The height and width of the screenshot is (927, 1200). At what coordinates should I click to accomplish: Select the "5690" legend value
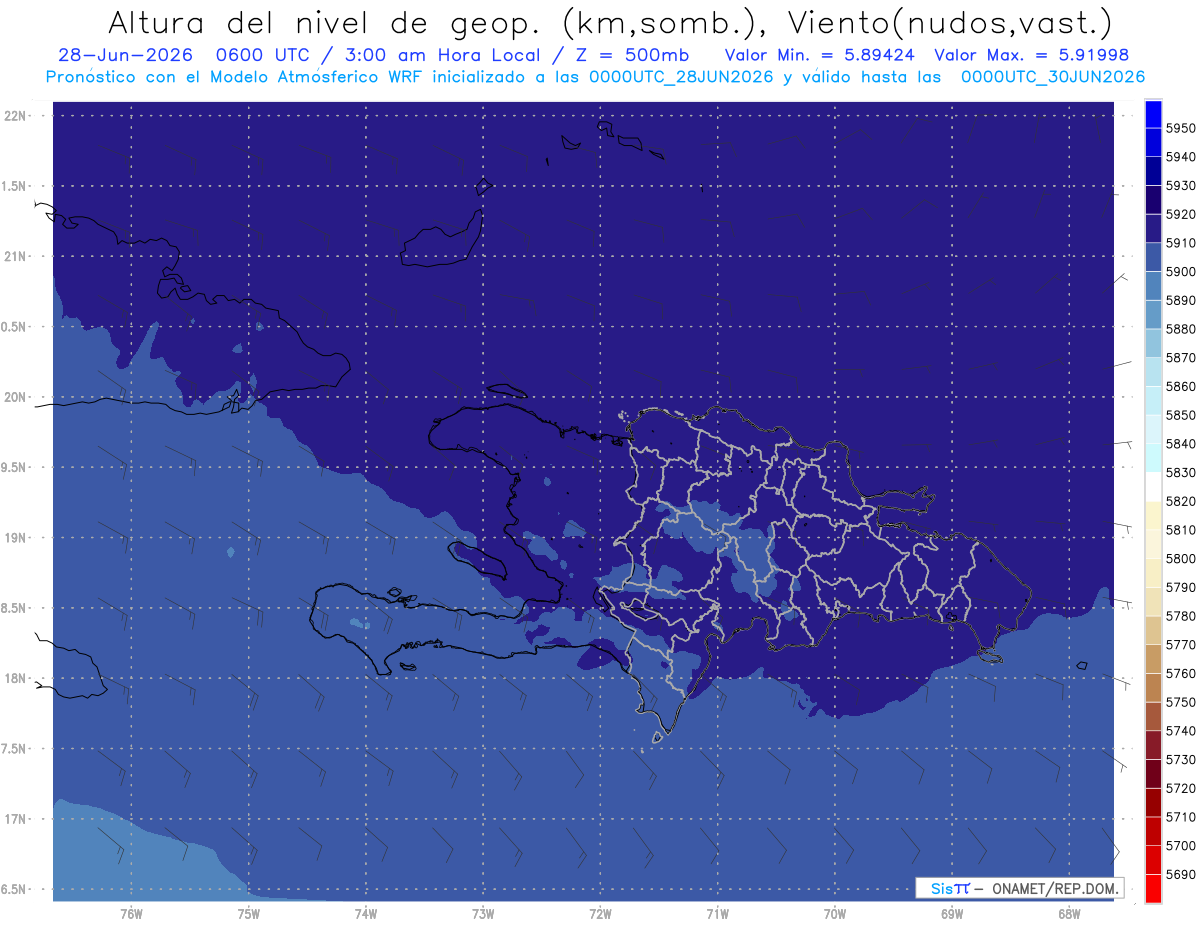(1181, 874)
